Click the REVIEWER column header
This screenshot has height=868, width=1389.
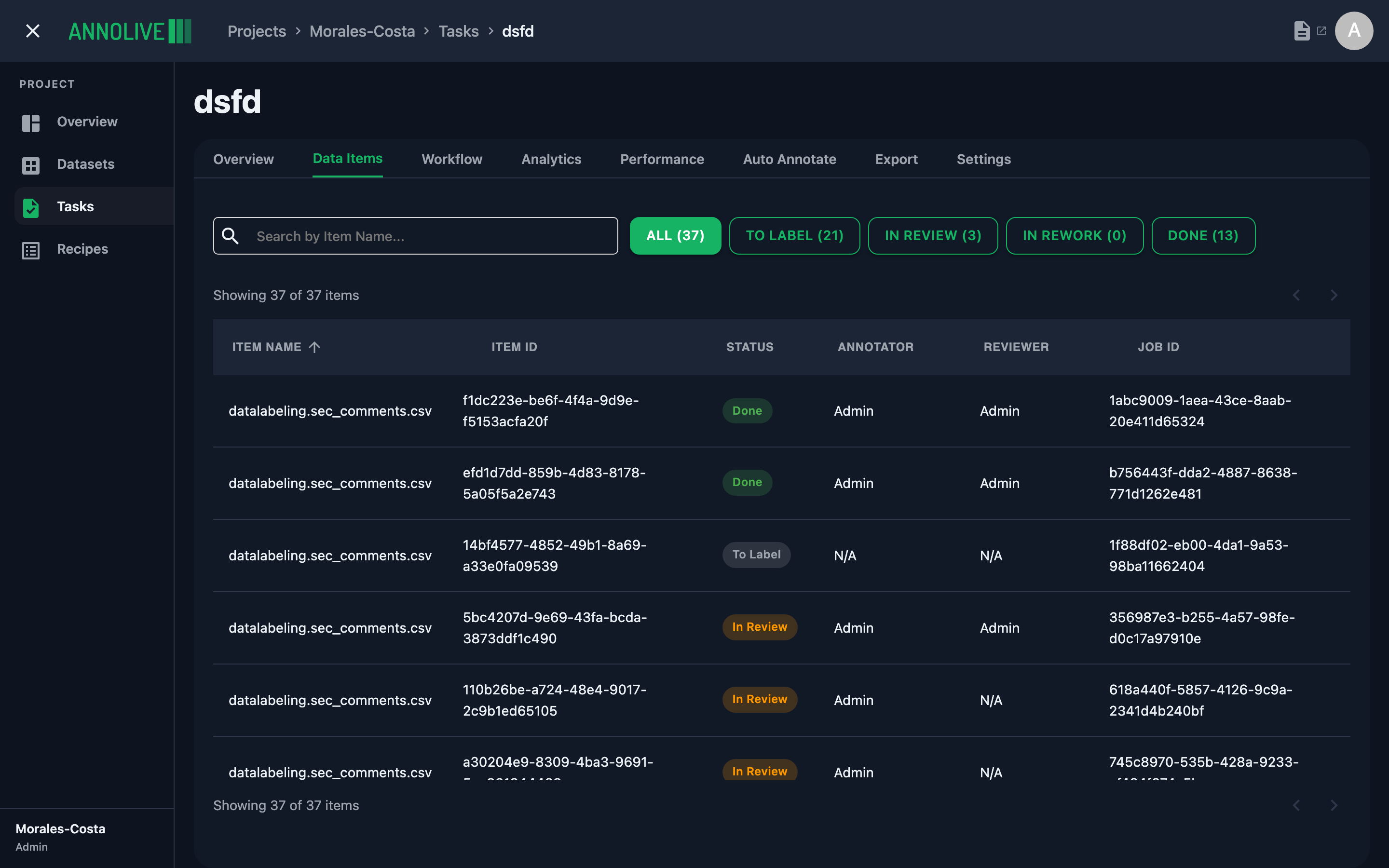[1017, 347]
